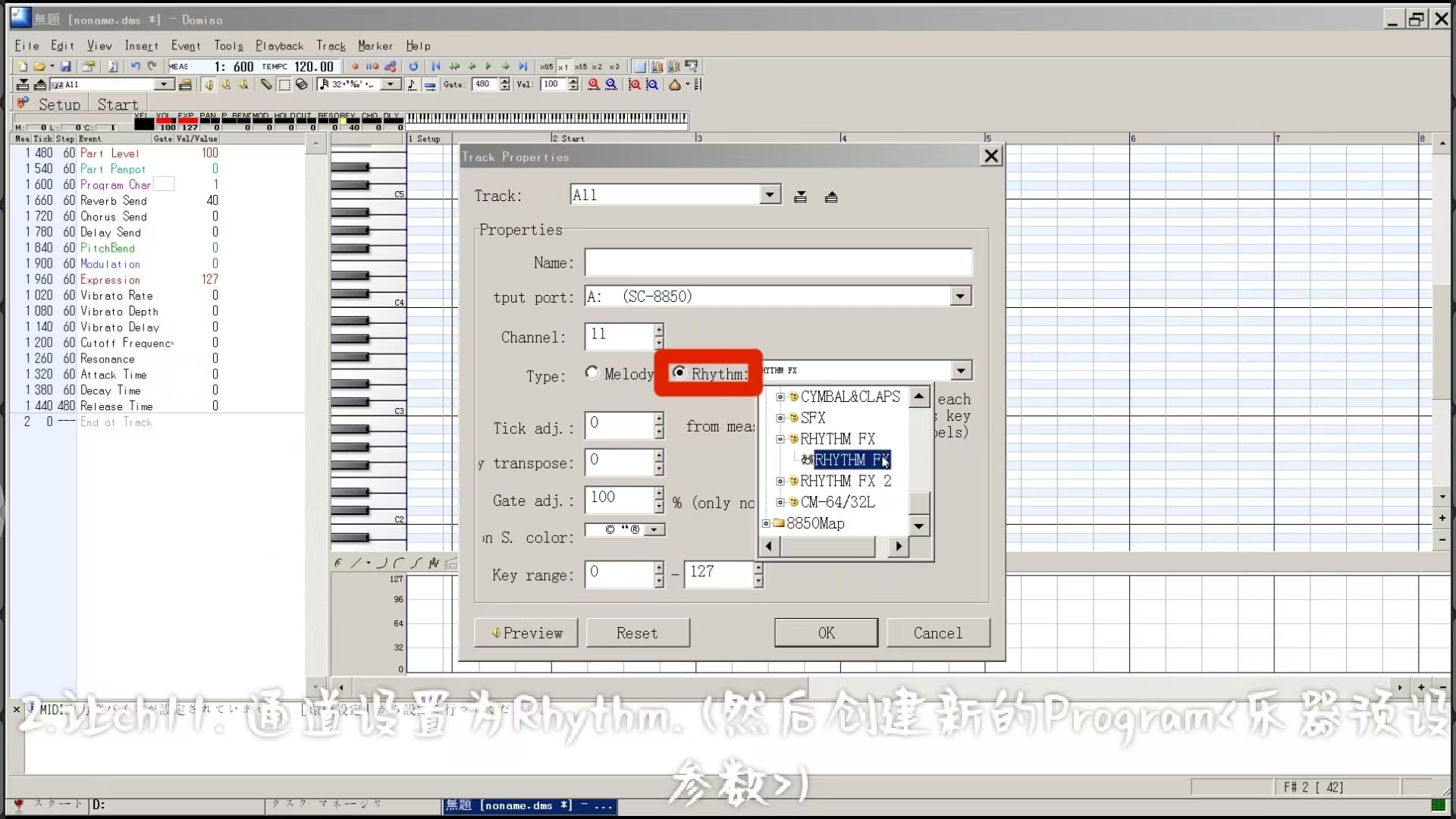1456x819 pixels.
Task: Click the dropdown list's down scroll arrow
Action: click(x=919, y=526)
